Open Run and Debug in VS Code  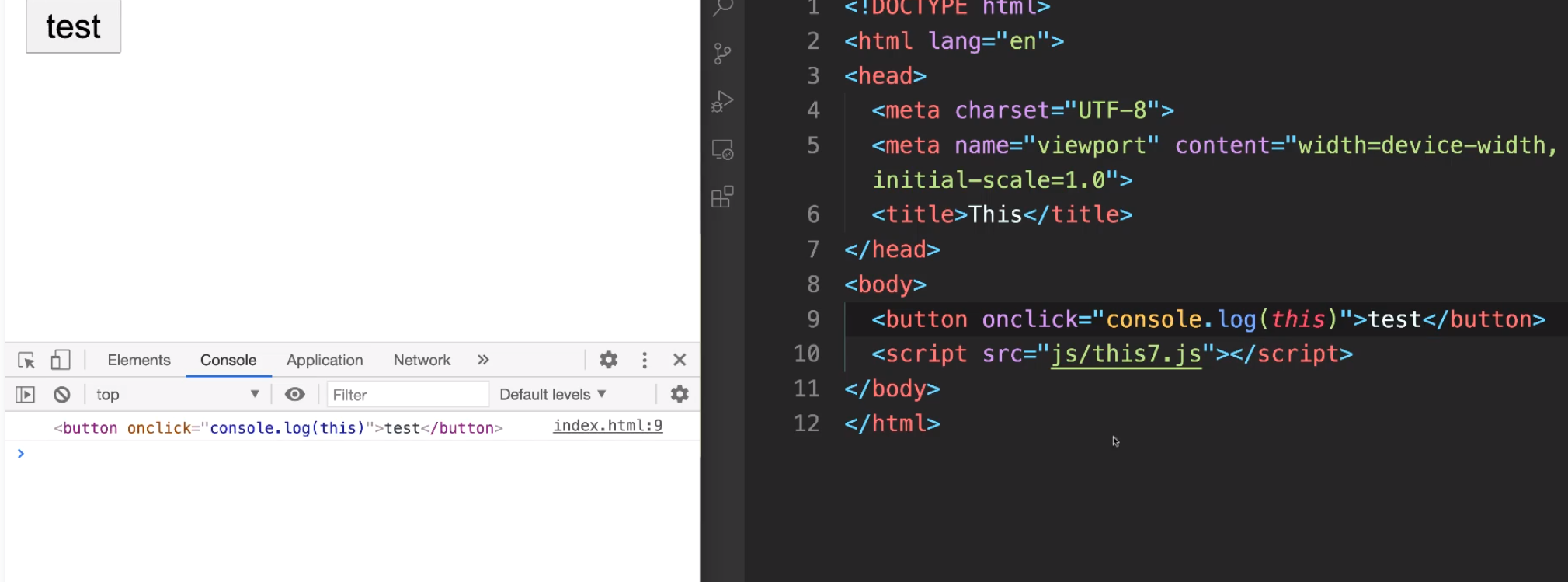723,102
